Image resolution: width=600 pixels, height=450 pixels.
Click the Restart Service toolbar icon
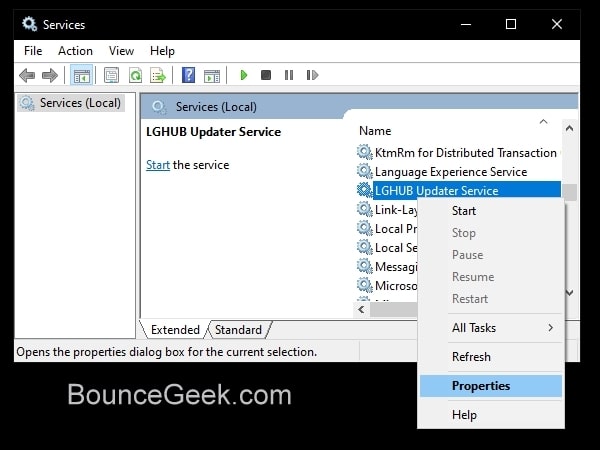pos(312,75)
